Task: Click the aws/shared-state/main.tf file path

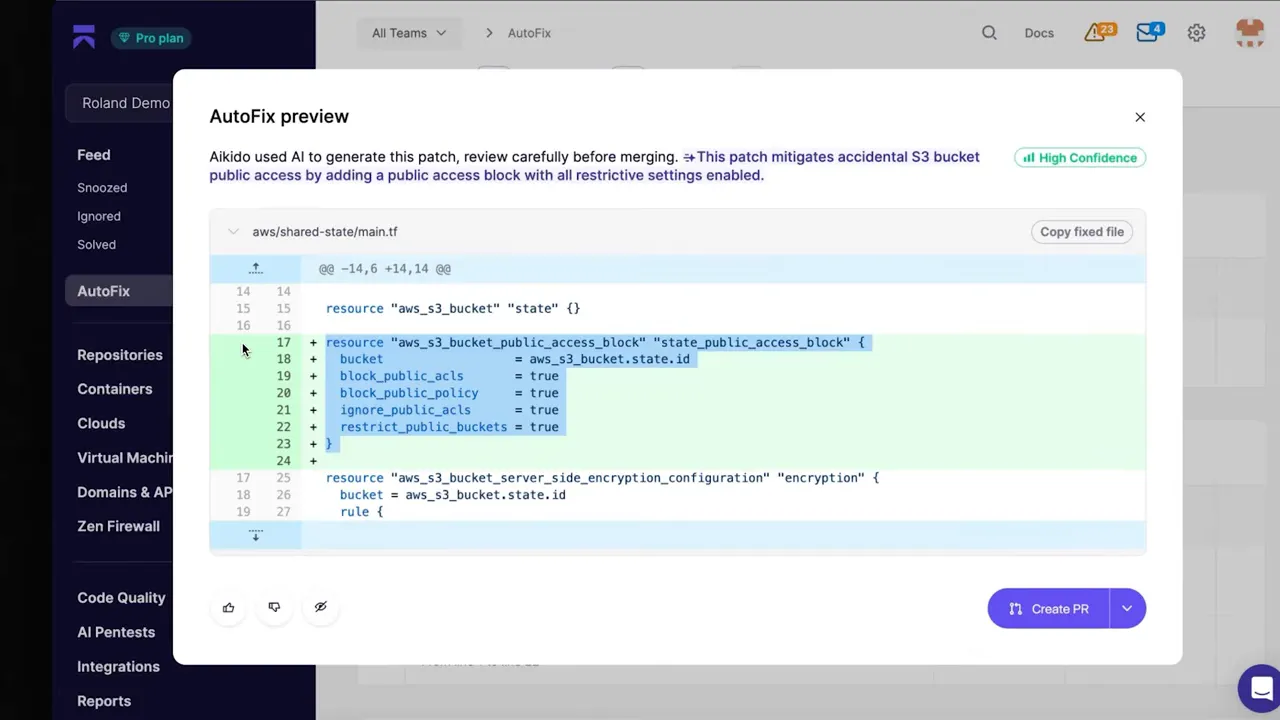Action: [325, 231]
